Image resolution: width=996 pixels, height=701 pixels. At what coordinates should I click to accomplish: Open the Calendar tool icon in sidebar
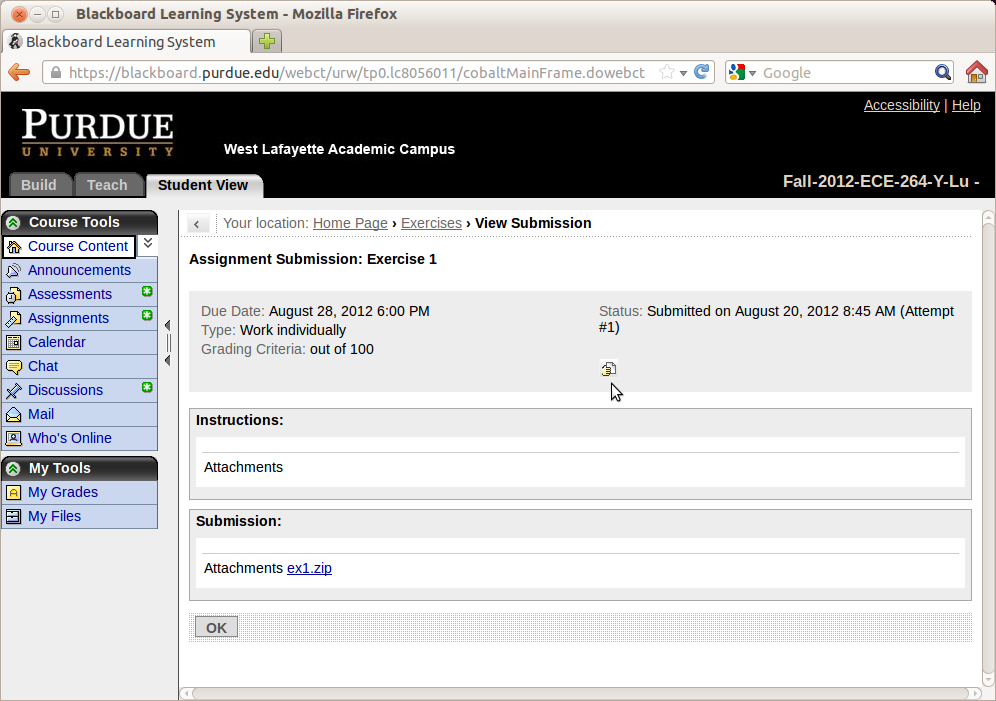(13, 343)
